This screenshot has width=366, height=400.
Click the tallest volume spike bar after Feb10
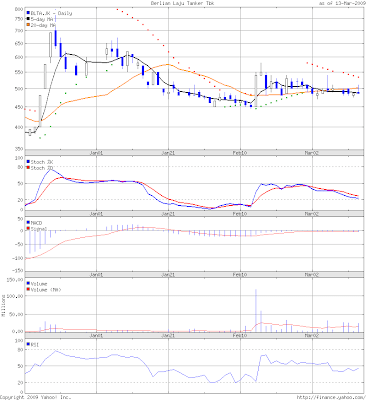pos(256,310)
